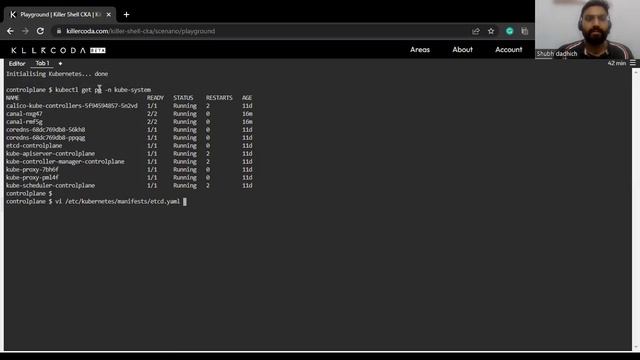Screen dimensions: 640x360
Task: Click the BETA badge next to logo
Action: click(98, 51)
